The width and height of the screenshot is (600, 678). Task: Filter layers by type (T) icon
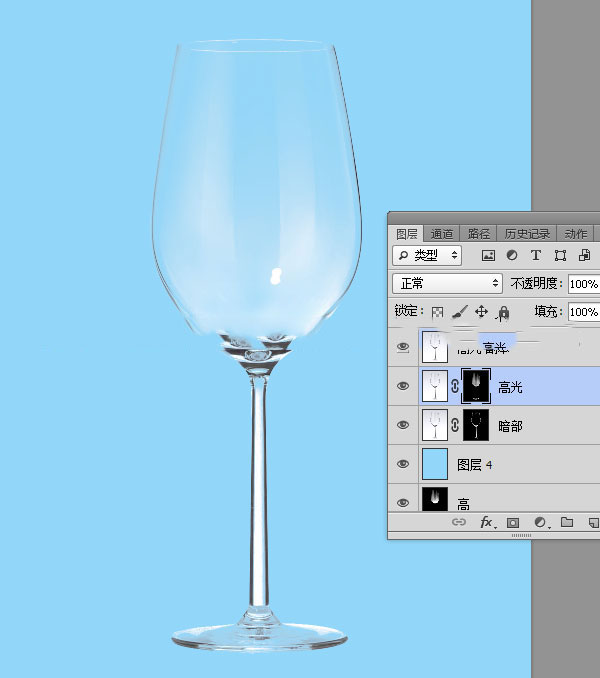536,255
